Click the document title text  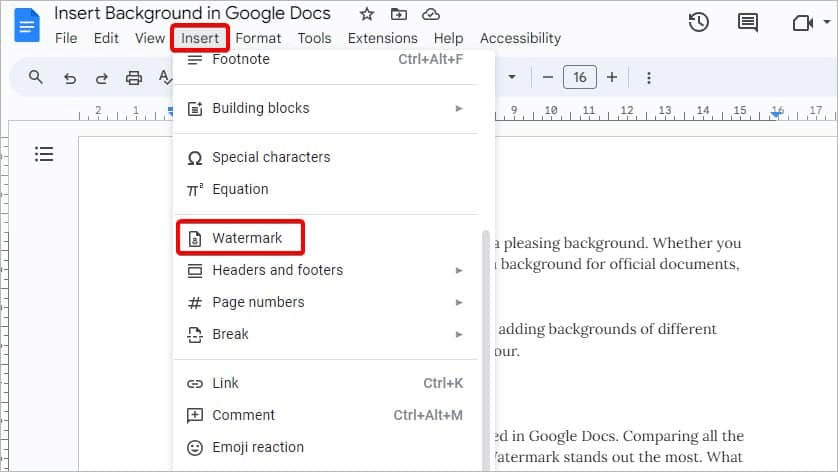[x=192, y=13]
